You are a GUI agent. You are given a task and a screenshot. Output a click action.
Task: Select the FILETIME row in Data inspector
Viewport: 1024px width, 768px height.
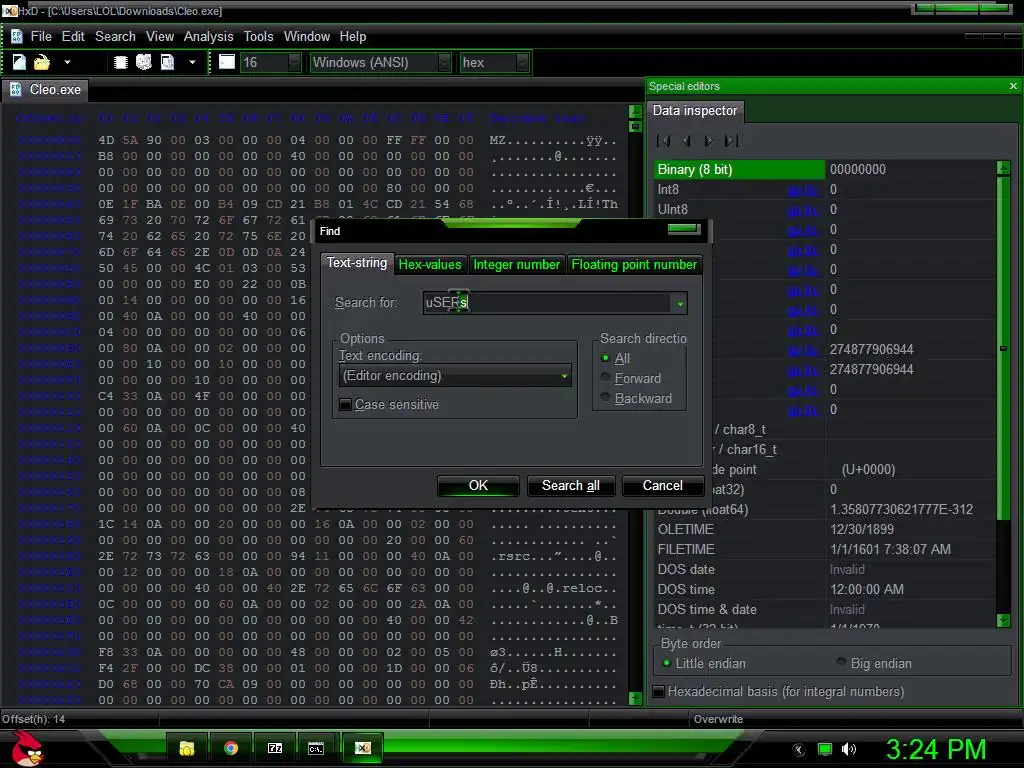(825, 550)
